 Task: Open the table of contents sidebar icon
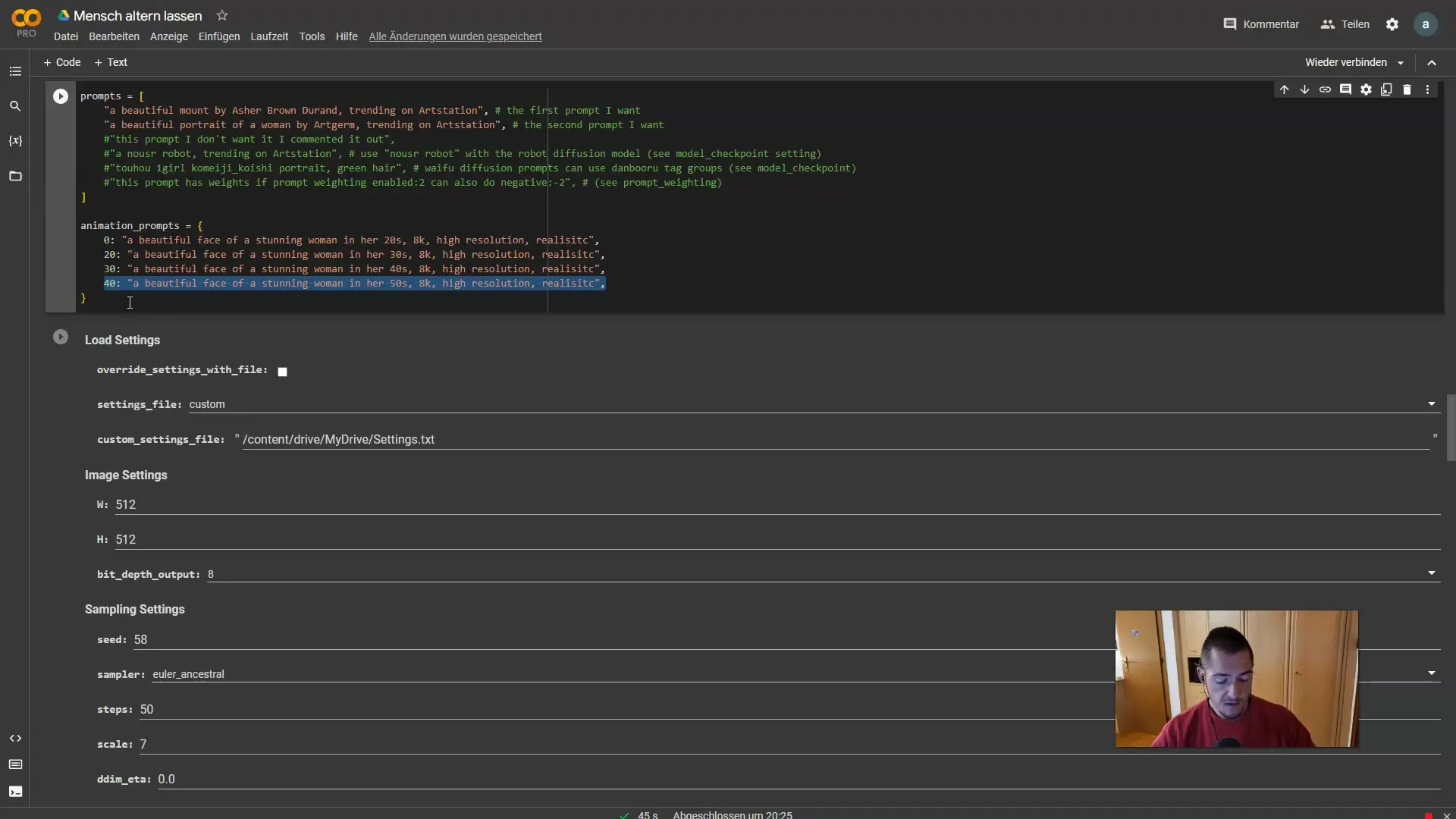coord(15,71)
